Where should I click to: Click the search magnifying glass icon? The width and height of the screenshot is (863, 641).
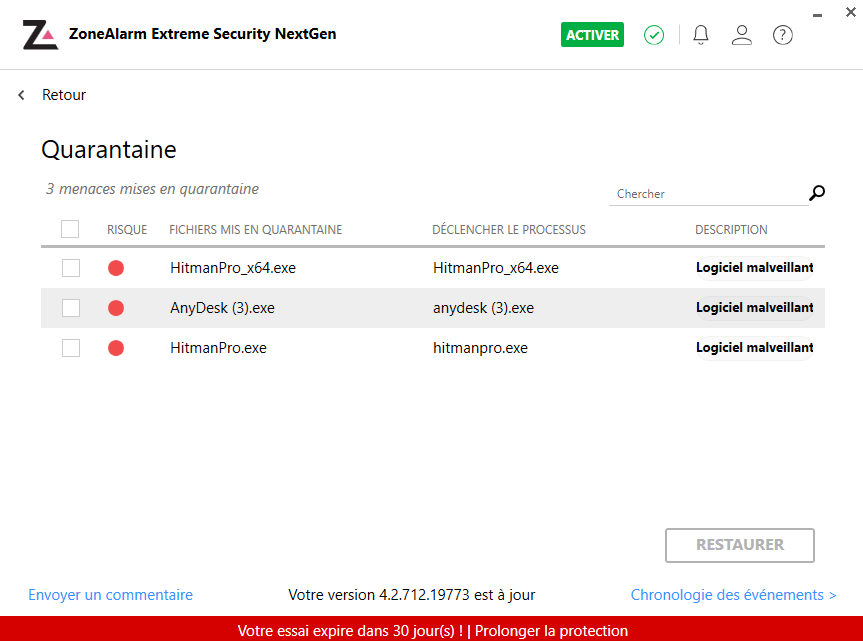pyautogui.click(x=817, y=193)
